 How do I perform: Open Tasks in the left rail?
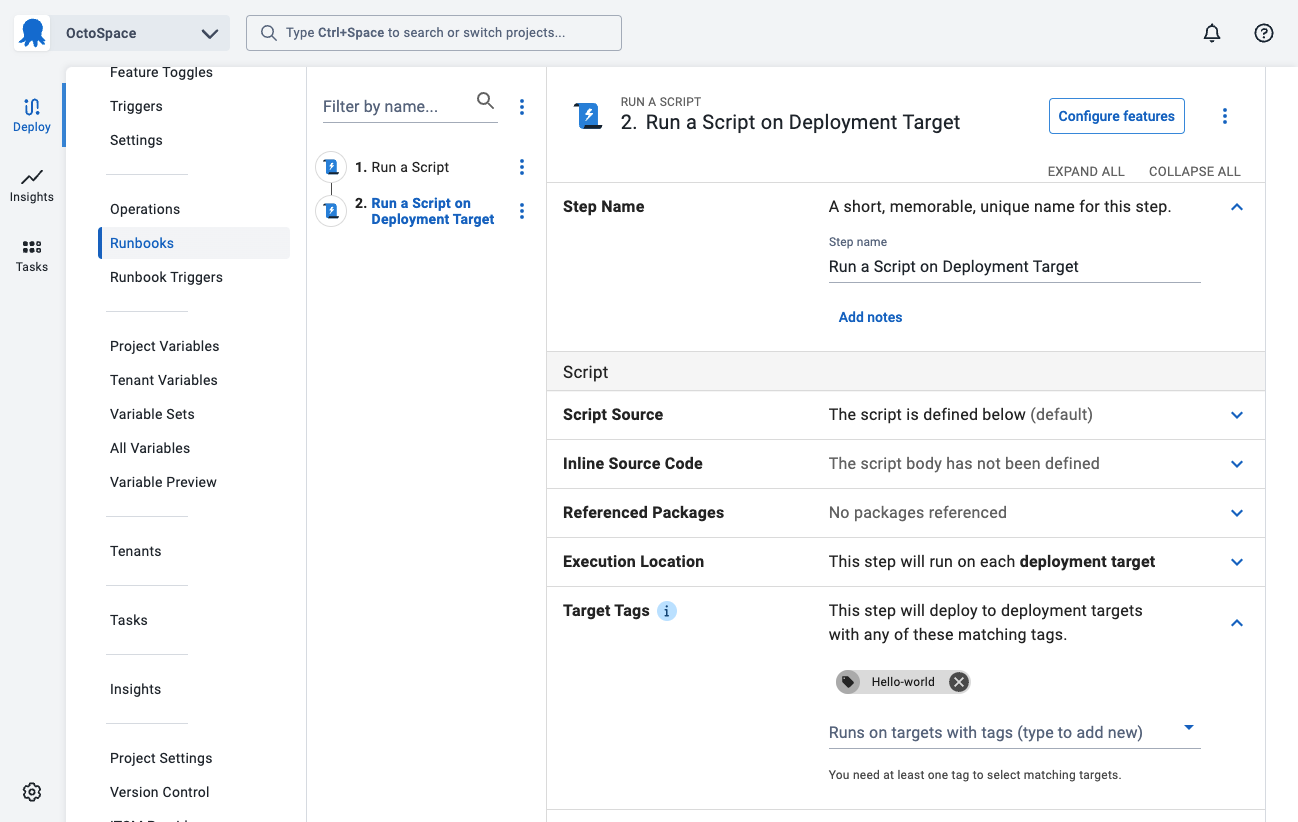(32, 255)
